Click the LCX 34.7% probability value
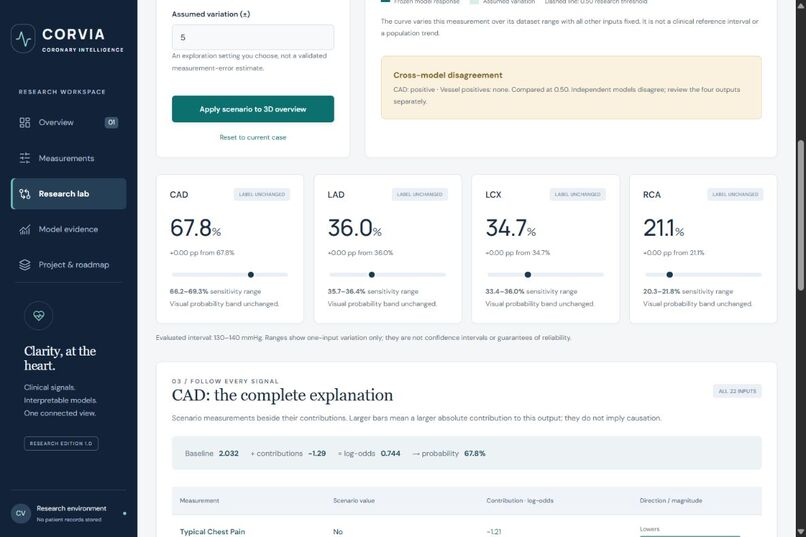Screen dimensions: 806x537 coord(511,228)
